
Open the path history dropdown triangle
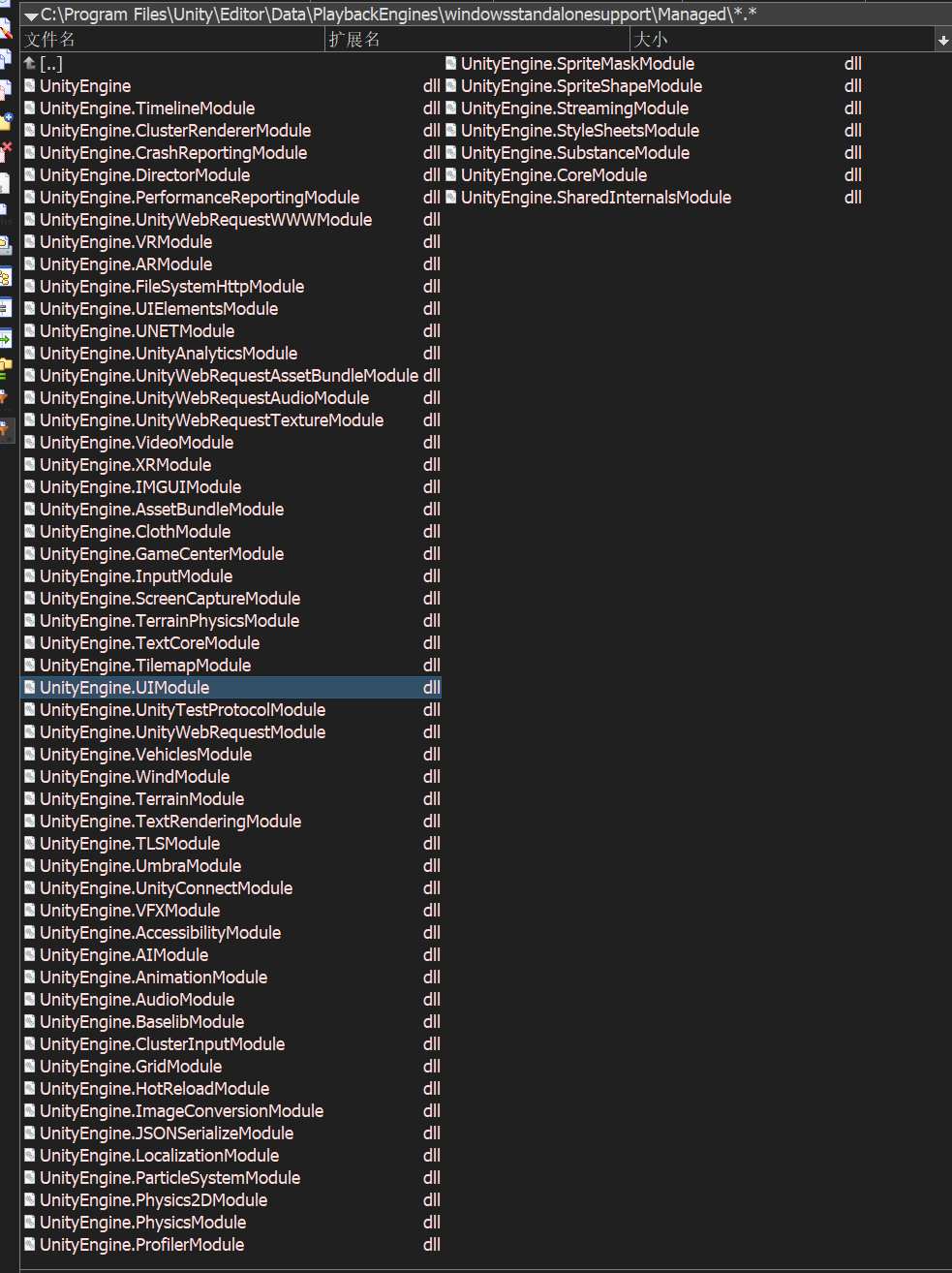(31, 16)
